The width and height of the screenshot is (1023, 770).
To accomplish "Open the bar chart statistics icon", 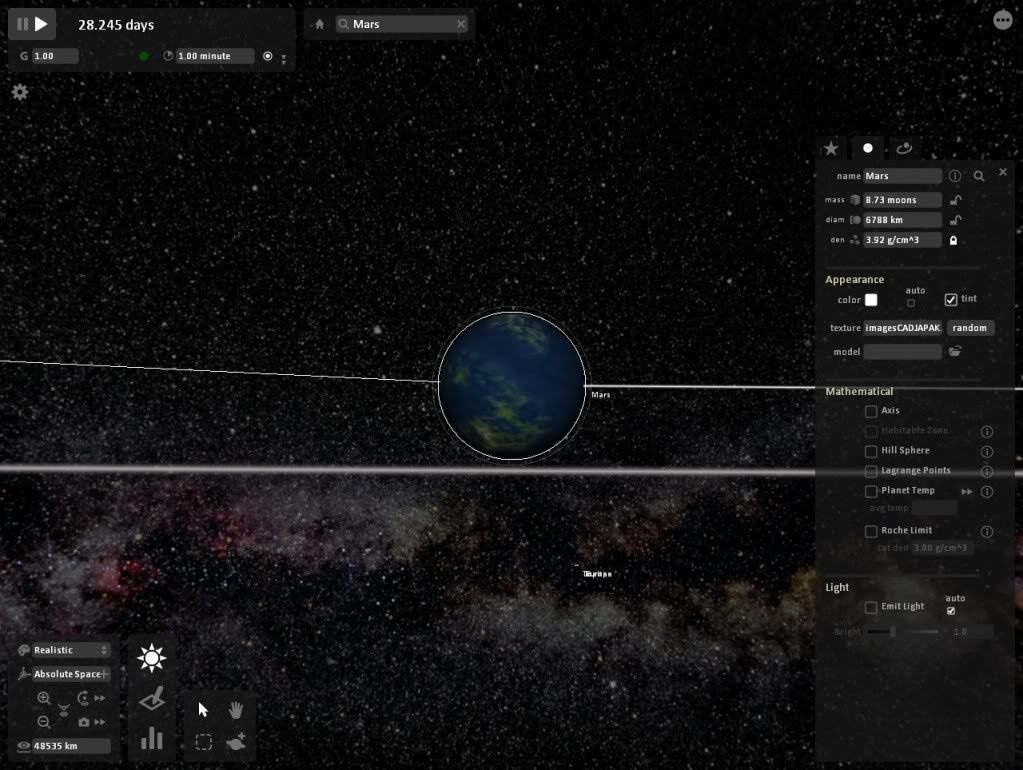I will point(152,738).
